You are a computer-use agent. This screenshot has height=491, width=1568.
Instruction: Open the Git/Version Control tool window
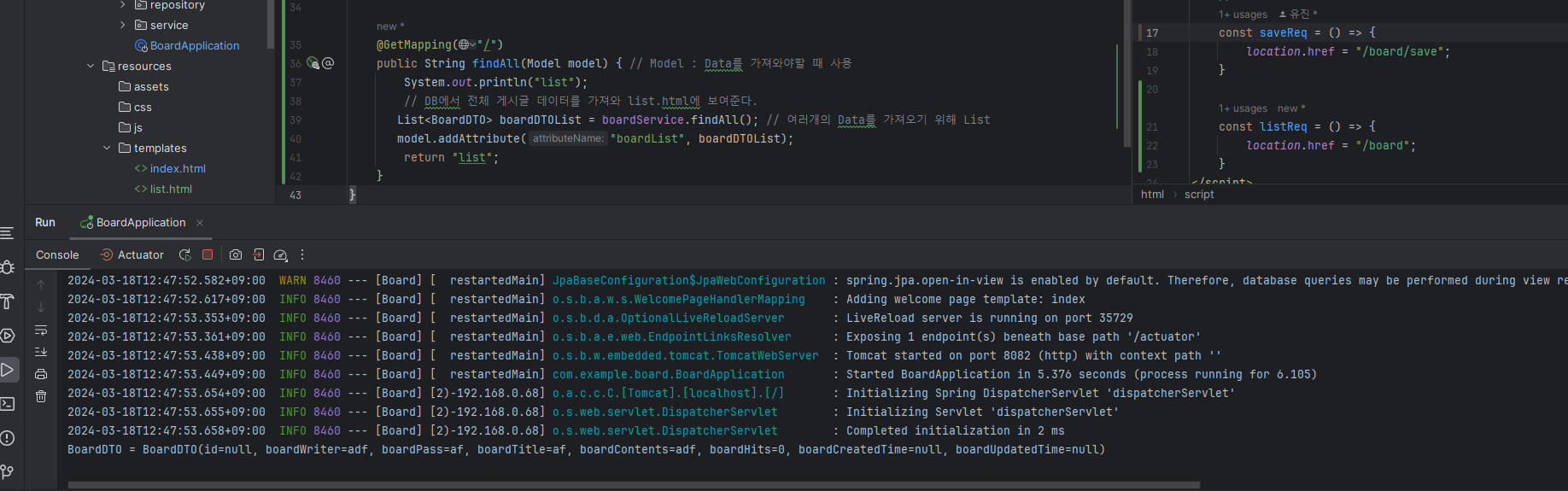[8, 471]
